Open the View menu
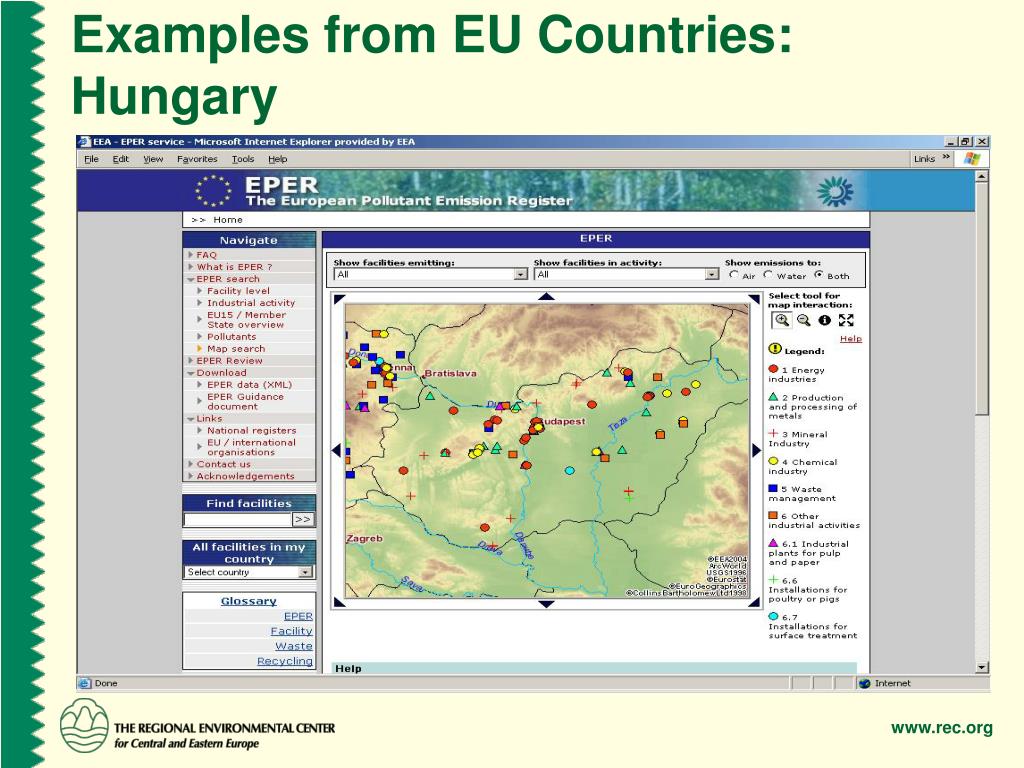This screenshot has width=1024, height=768. (x=153, y=159)
